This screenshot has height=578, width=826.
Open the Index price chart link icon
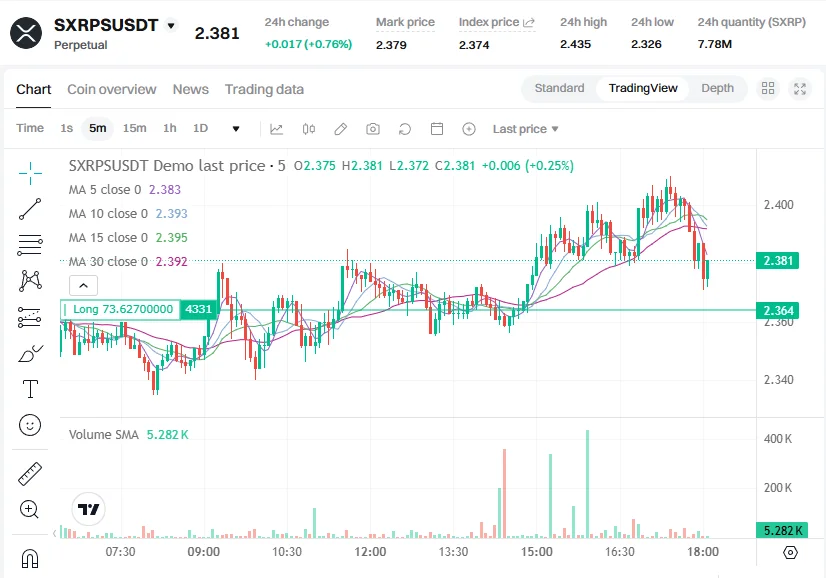[x=529, y=23]
